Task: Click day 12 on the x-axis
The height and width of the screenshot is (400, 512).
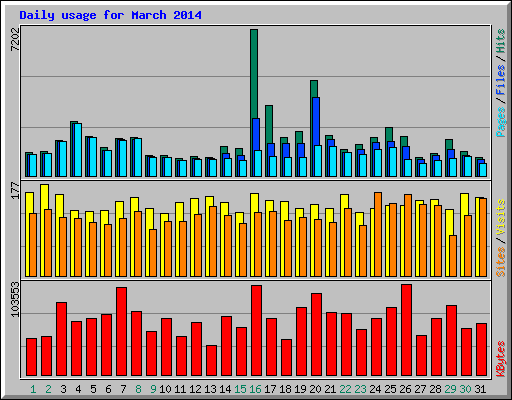Action: tap(195, 389)
